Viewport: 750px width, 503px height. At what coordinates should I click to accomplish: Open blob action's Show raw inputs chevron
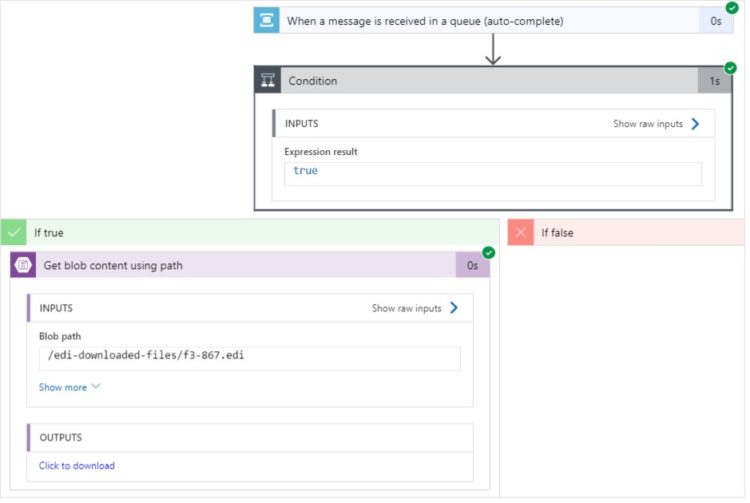click(454, 308)
